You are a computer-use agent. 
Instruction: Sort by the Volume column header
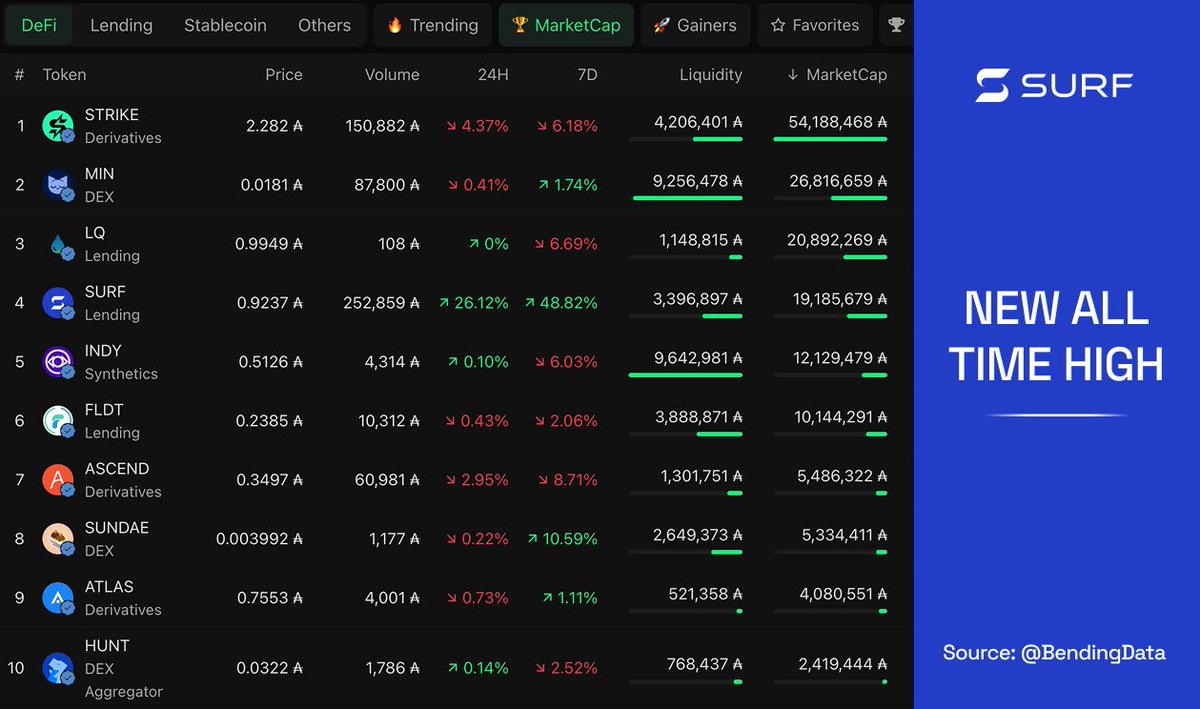click(x=392, y=74)
